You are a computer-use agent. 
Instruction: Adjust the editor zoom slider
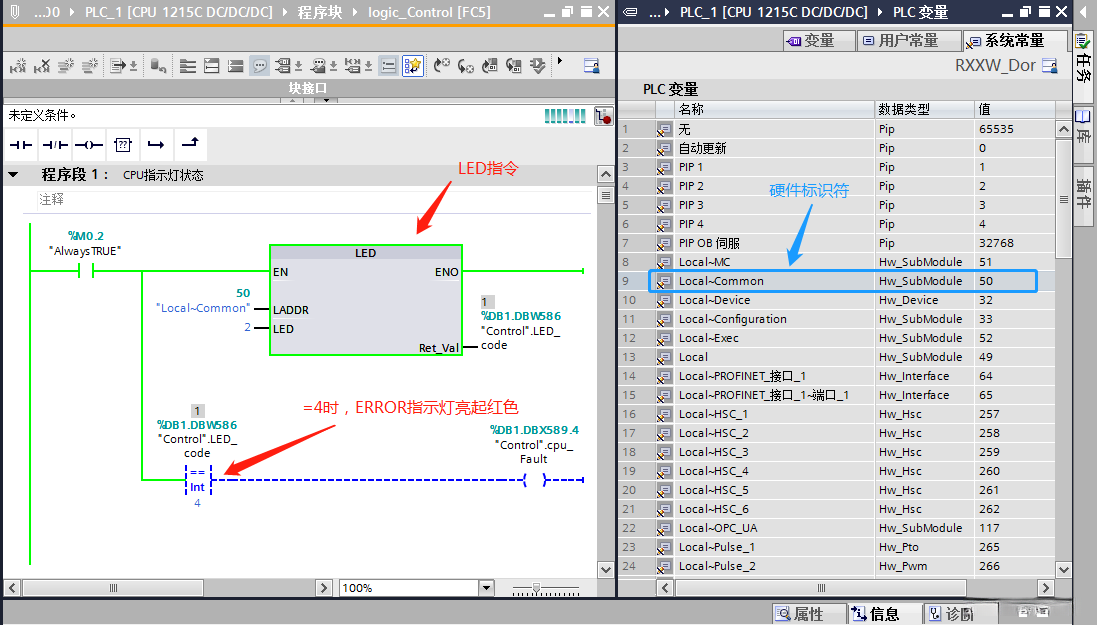point(537,588)
